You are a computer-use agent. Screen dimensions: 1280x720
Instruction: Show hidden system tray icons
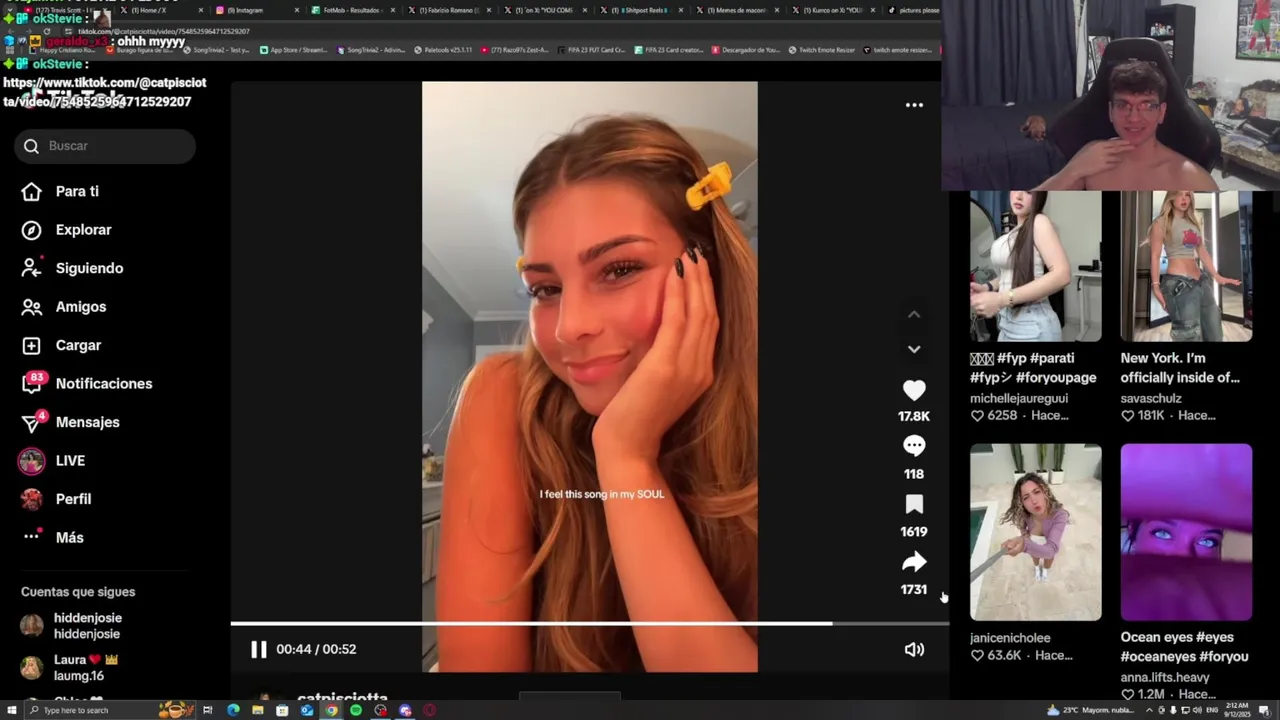(1149, 710)
